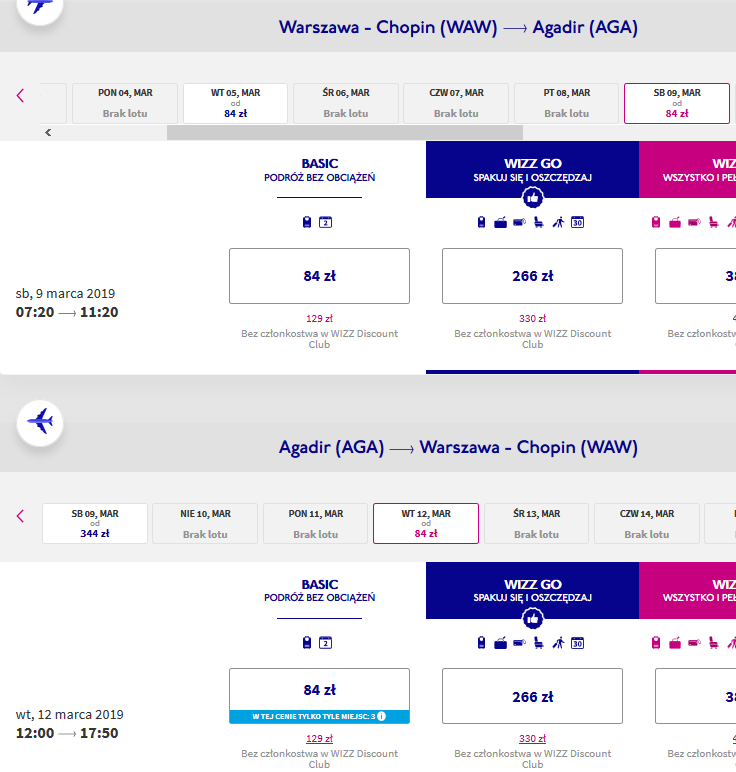Select outbound date PT 08, MAR
Screen dimensions: 736x772
(x=566, y=103)
